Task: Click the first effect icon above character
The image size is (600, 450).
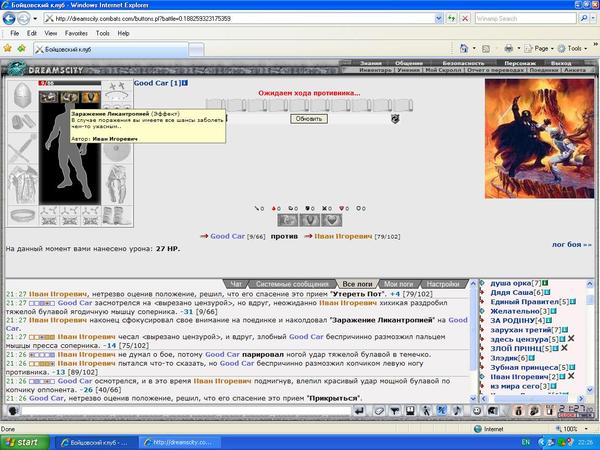Action: coord(49,97)
